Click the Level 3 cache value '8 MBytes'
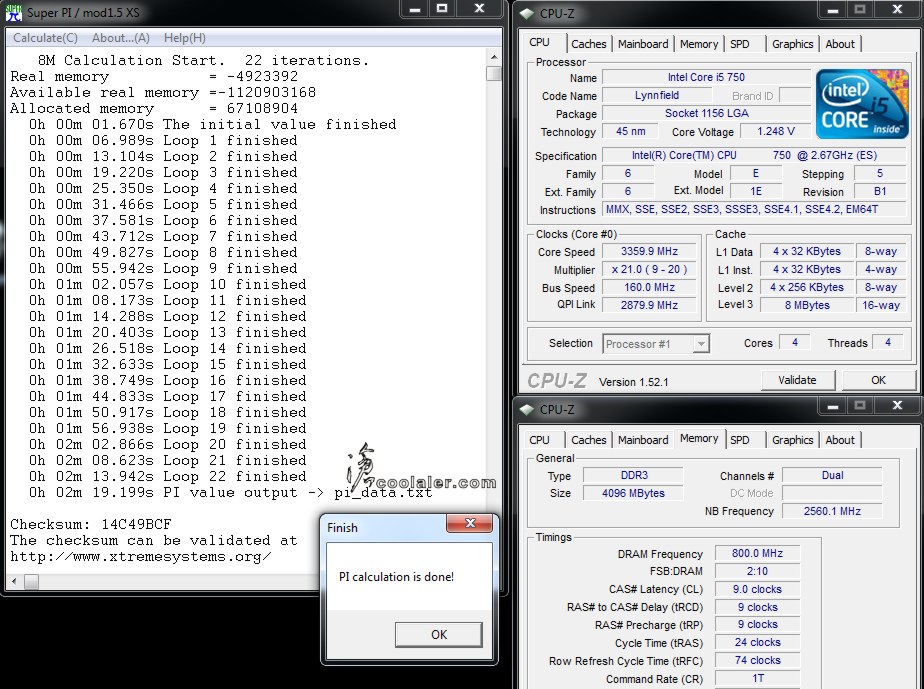Screen dimensions: 924x689 coord(807,305)
